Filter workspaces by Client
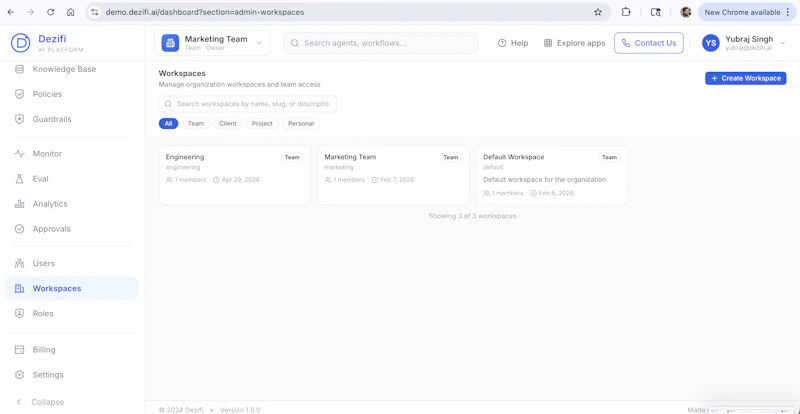 point(228,124)
